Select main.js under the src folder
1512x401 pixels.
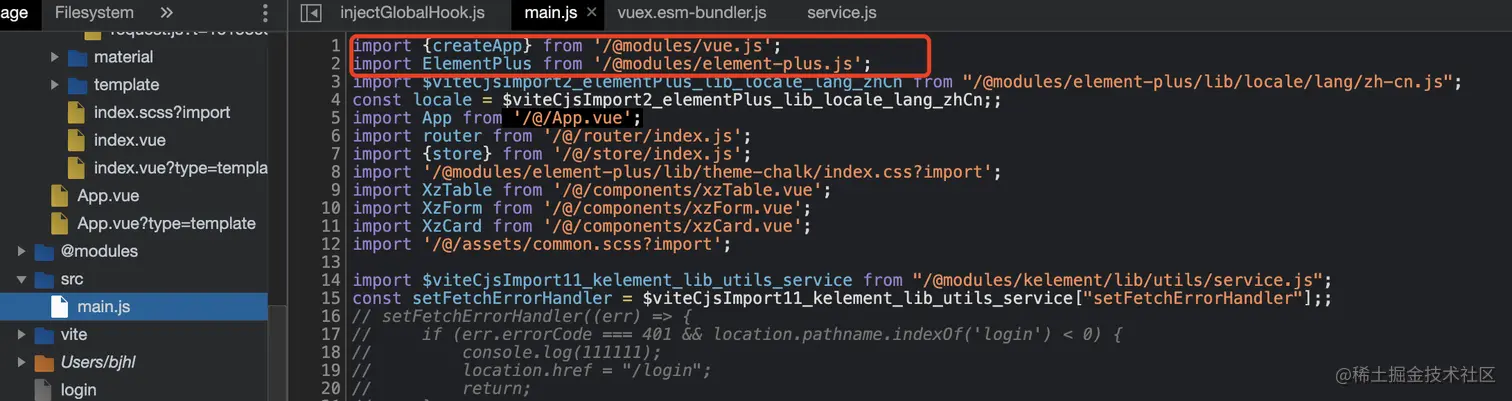(103, 306)
